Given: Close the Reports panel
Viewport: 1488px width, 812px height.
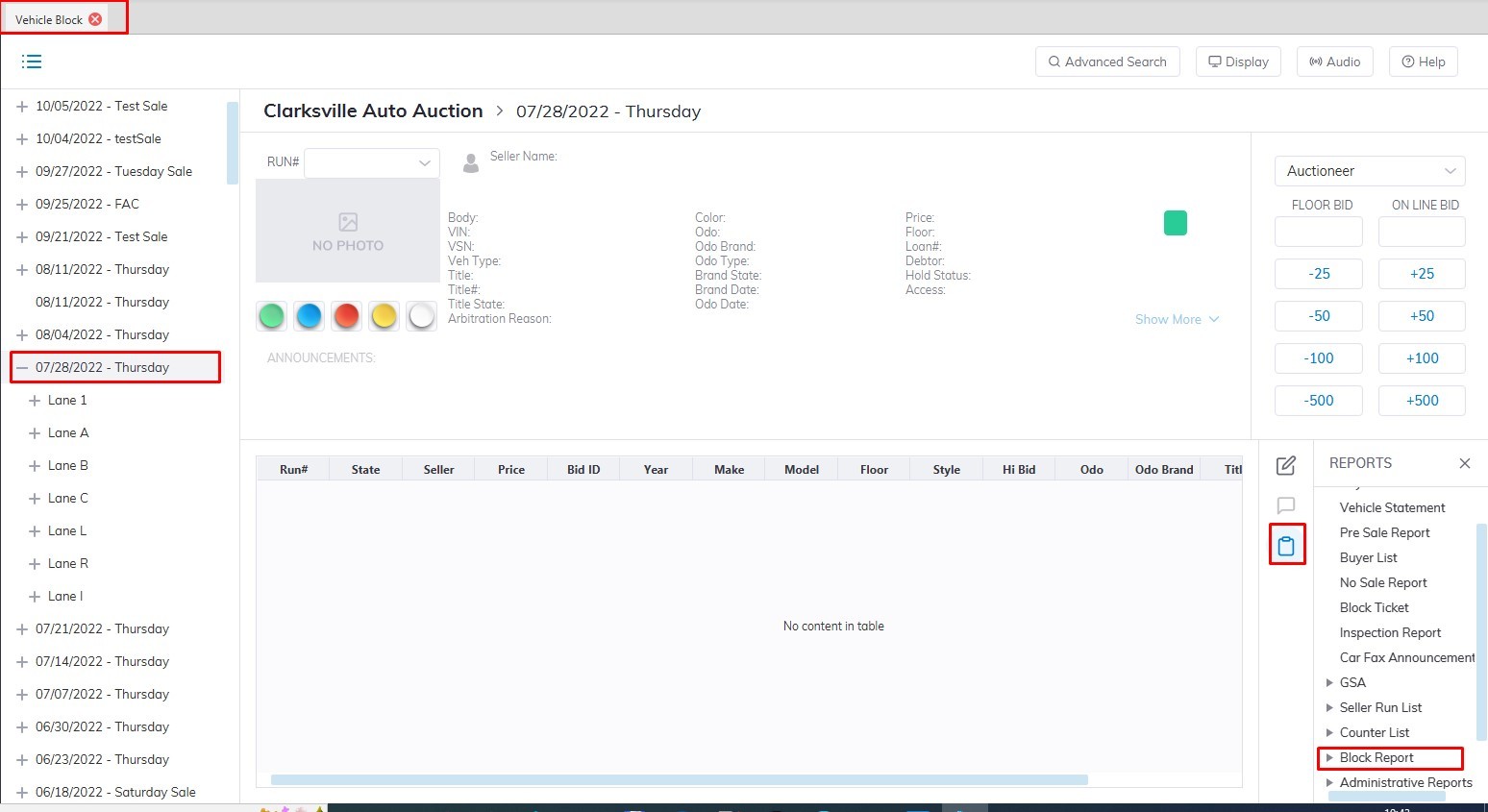Looking at the screenshot, I should 1464,463.
